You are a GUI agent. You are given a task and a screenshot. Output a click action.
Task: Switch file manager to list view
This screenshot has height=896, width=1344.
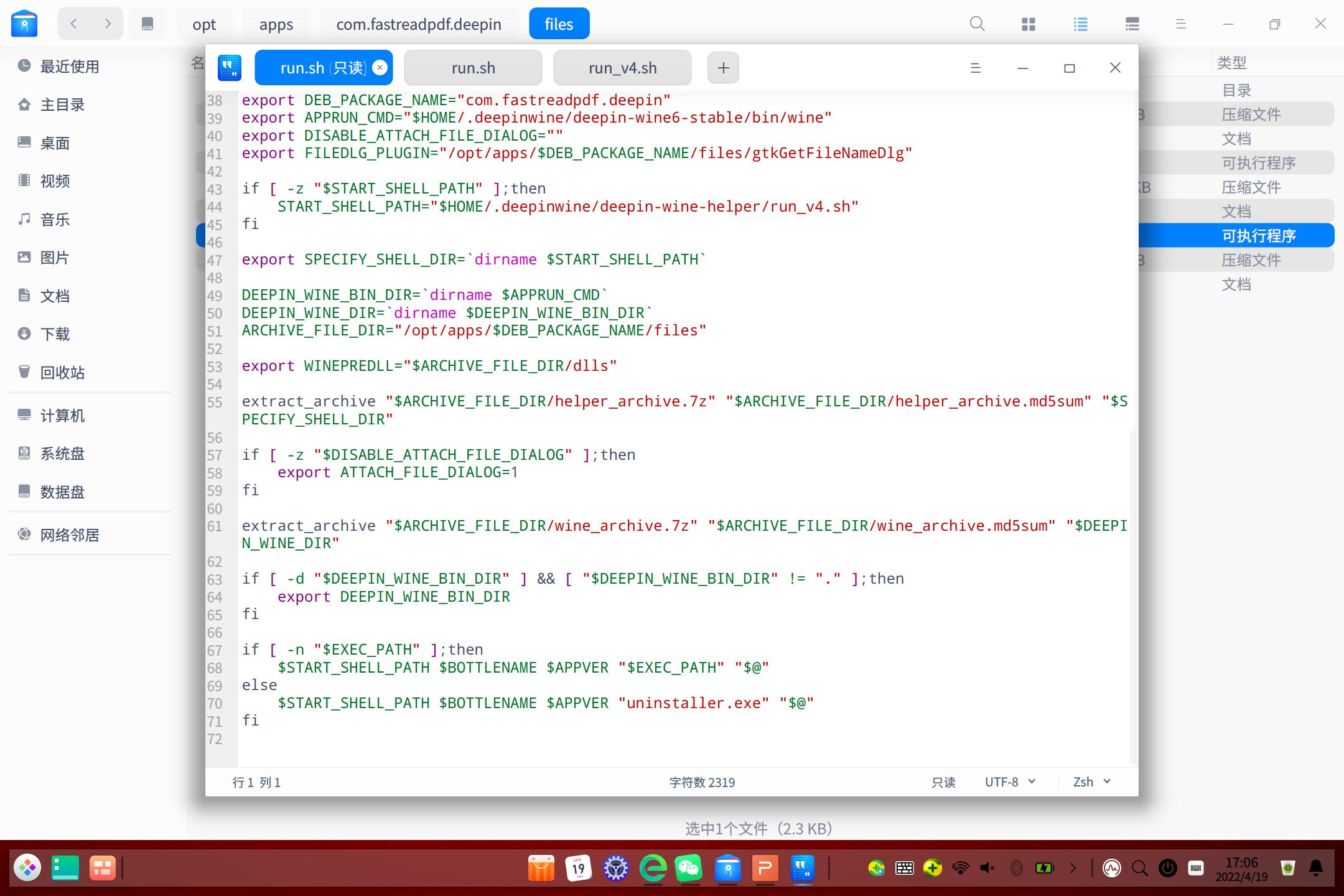click(x=1081, y=24)
